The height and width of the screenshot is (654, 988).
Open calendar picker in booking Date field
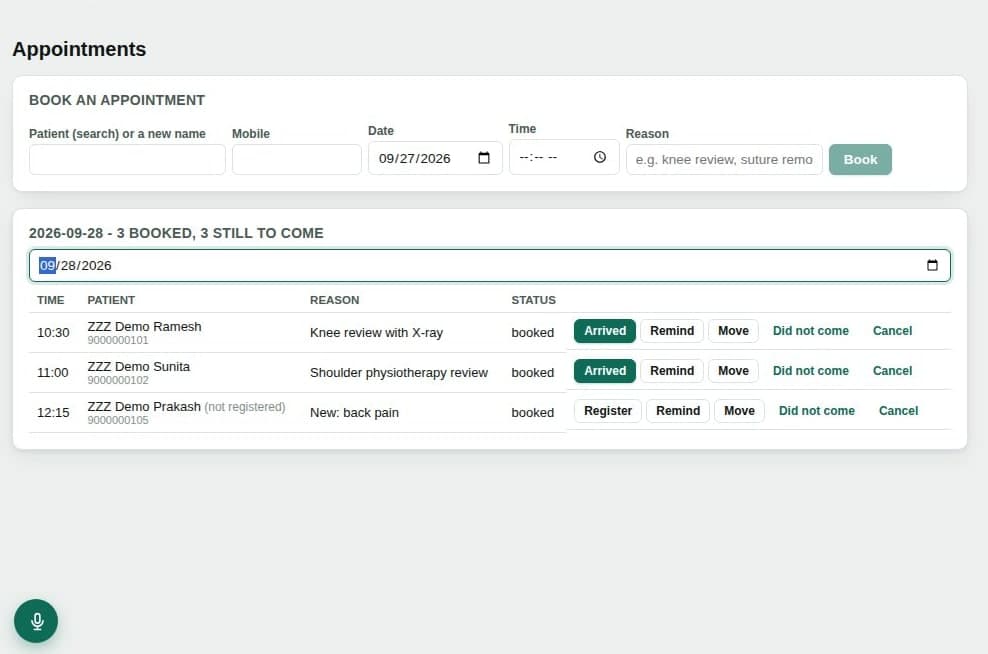(484, 158)
